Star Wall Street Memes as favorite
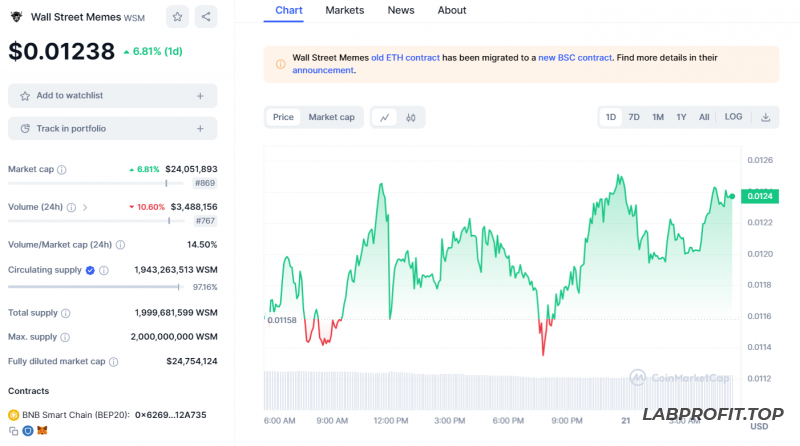 pos(177,16)
